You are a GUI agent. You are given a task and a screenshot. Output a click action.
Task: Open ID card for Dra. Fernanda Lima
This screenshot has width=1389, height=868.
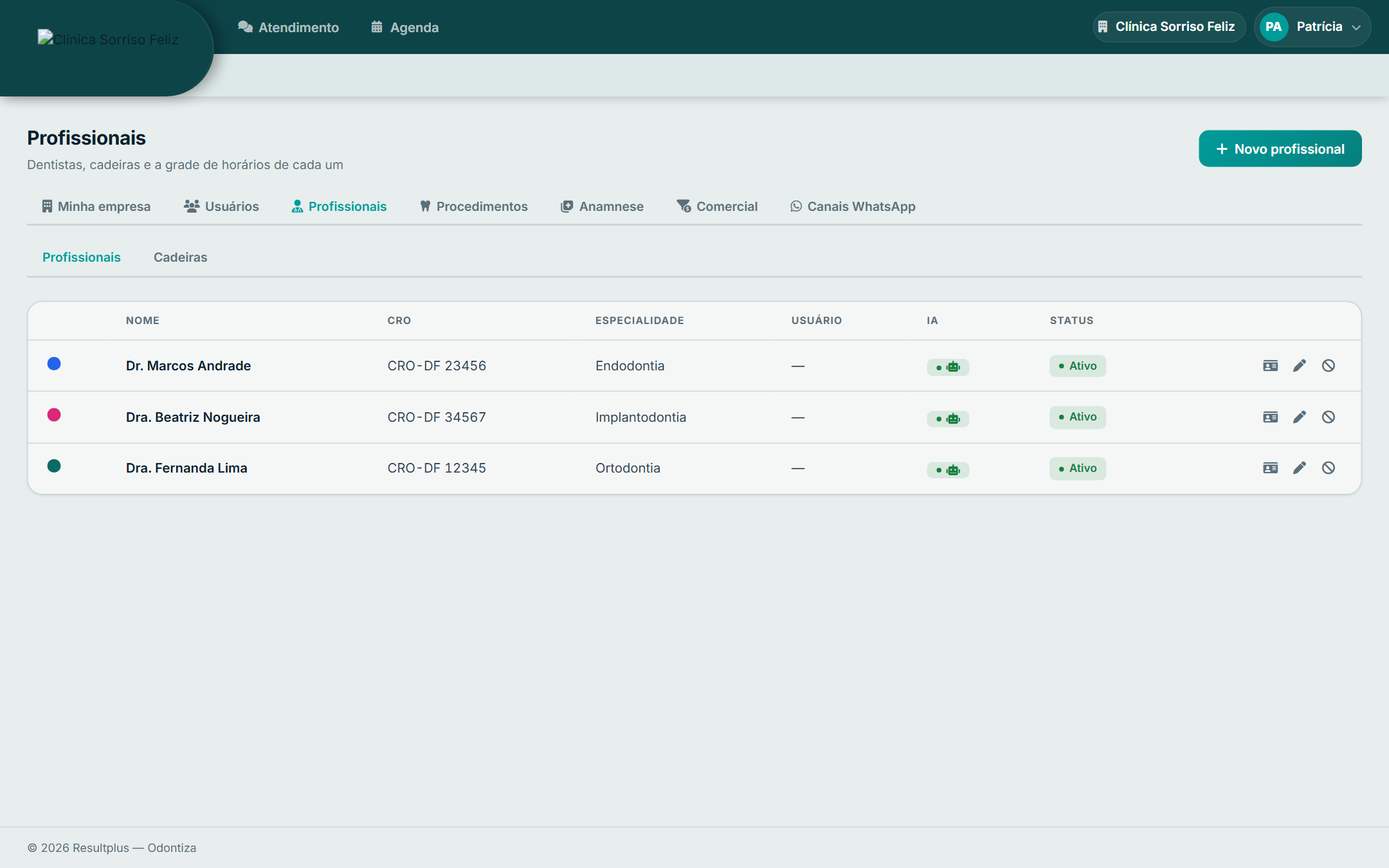coord(1270,468)
